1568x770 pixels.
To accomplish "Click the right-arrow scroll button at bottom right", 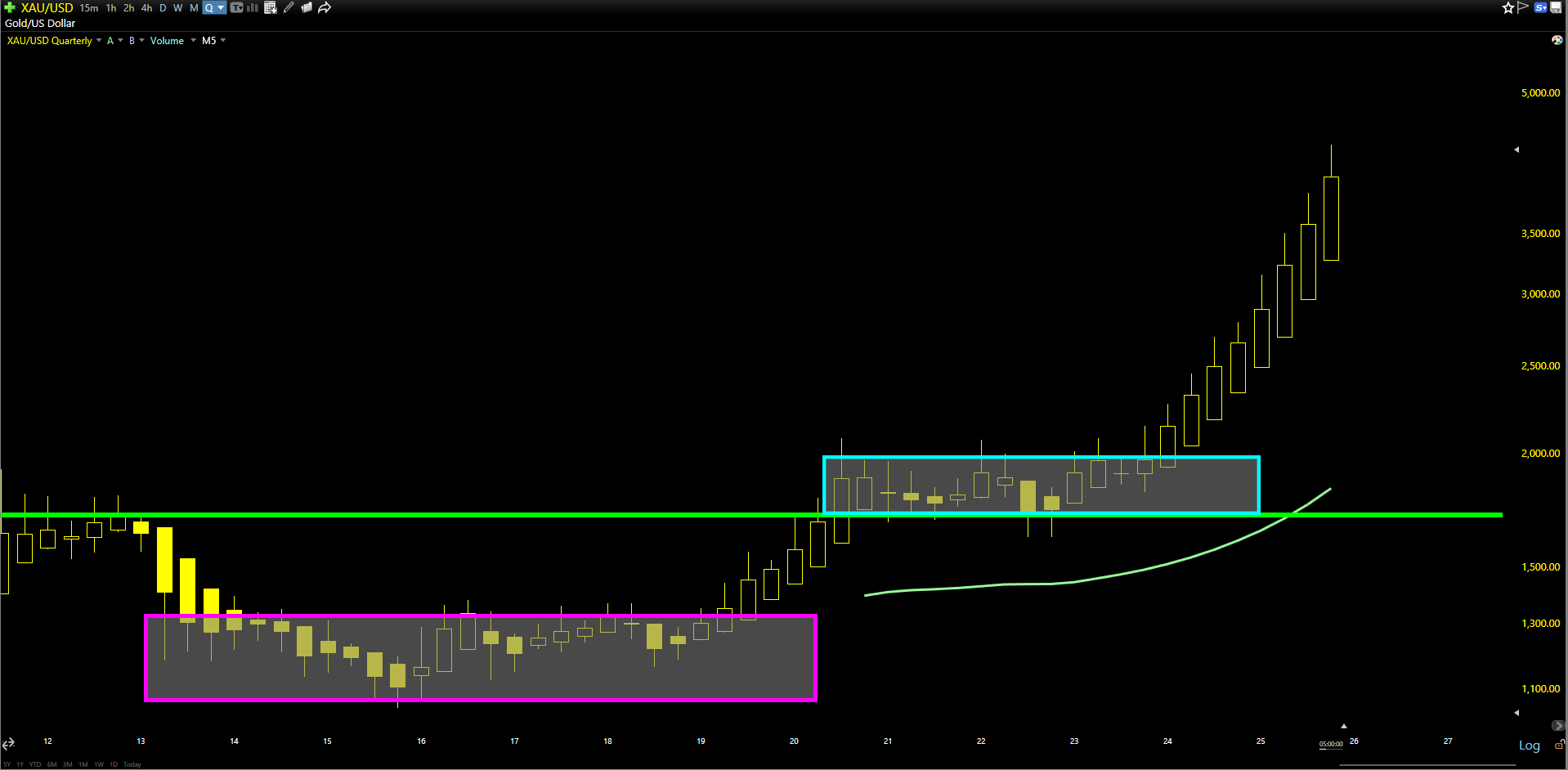I will pyautogui.click(x=1558, y=726).
